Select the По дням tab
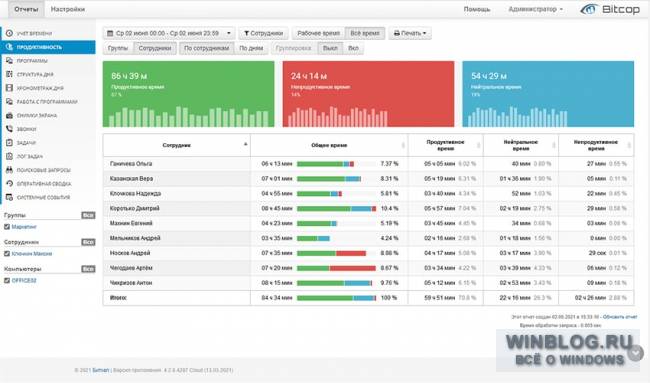650x383 pixels. (251, 48)
